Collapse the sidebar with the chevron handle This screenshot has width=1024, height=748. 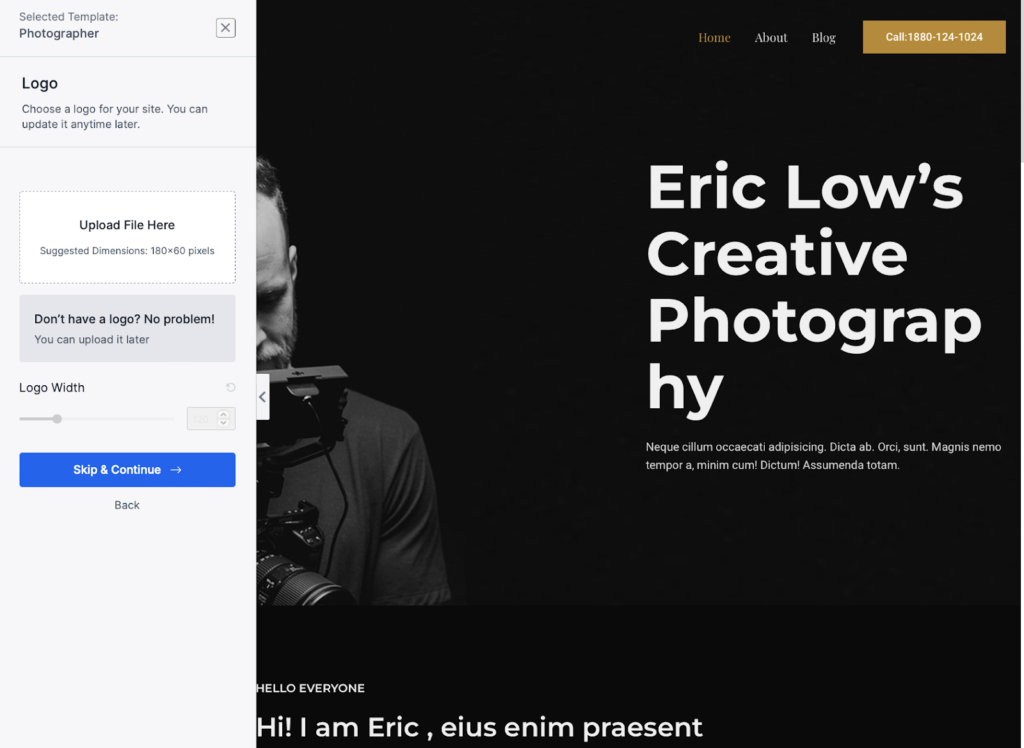tap(263, 397)
